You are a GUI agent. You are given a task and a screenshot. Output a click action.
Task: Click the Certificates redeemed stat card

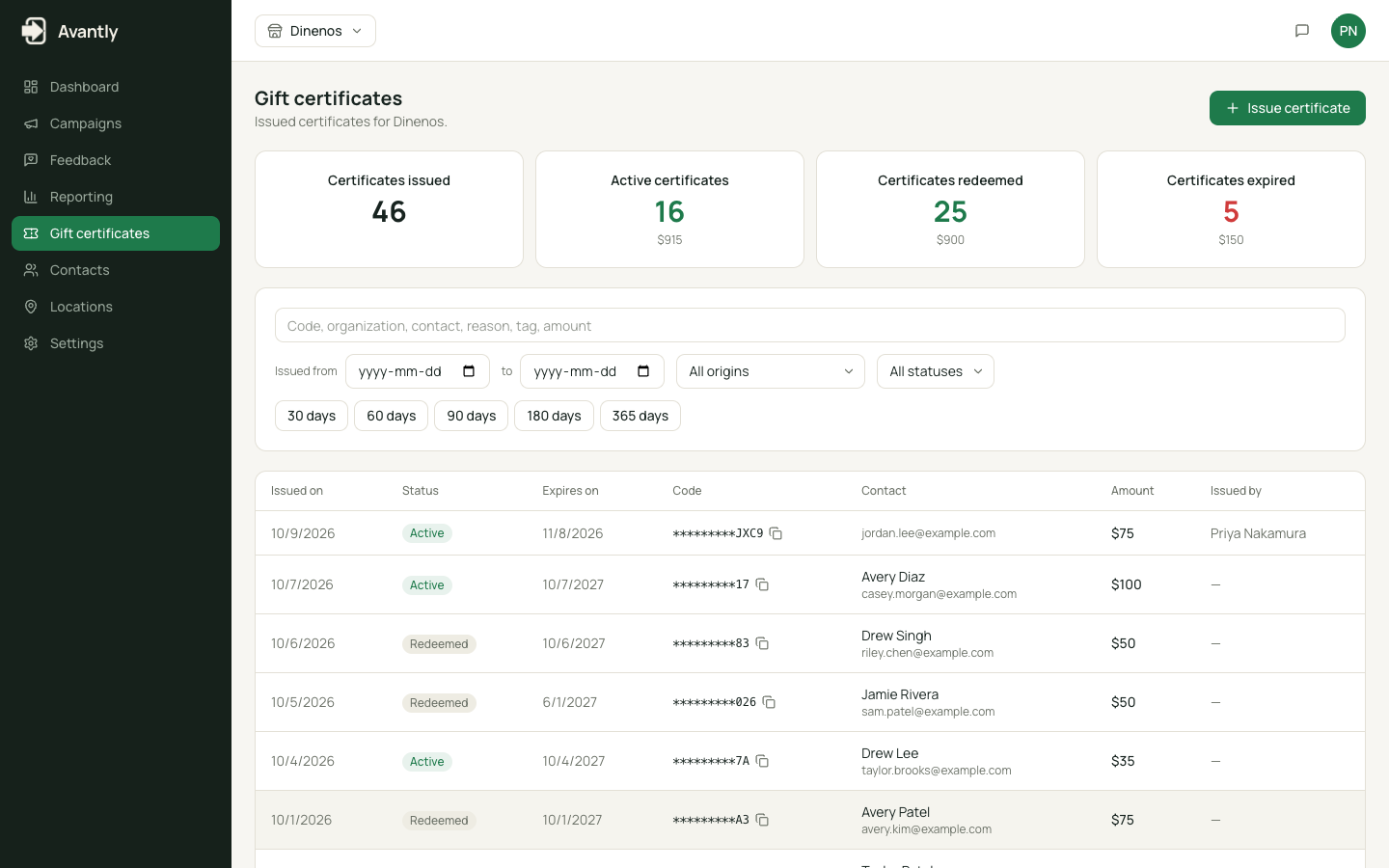(950, 209)
